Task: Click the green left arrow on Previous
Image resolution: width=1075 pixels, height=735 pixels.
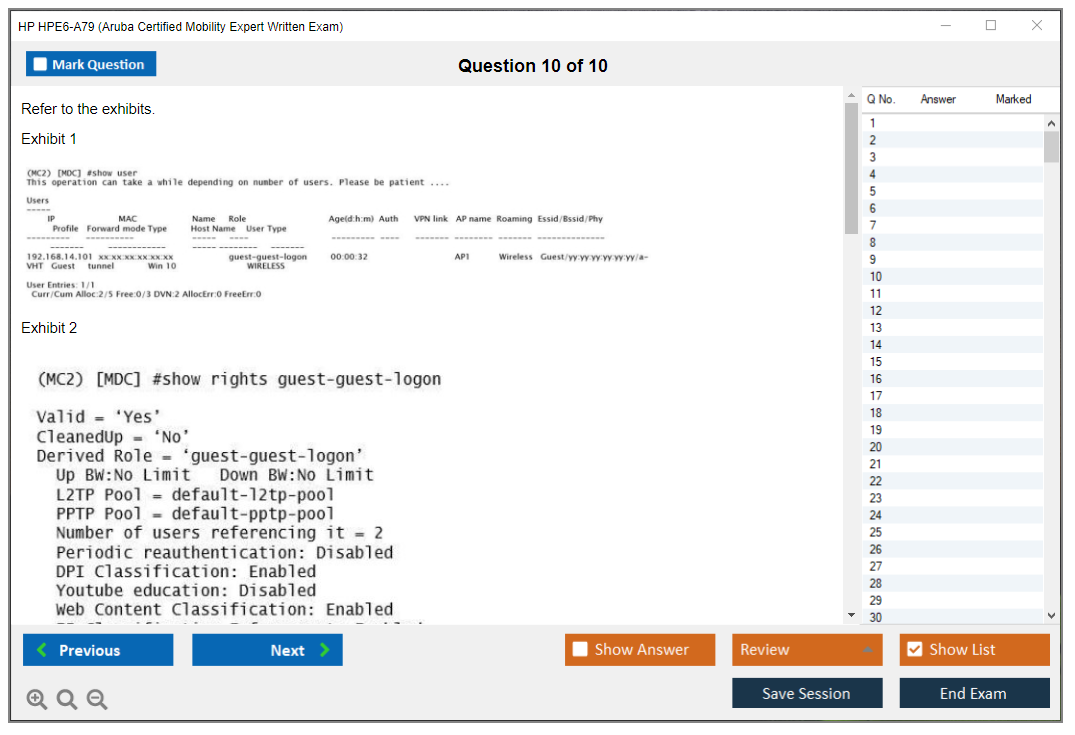Action: [x=42, y=650]
